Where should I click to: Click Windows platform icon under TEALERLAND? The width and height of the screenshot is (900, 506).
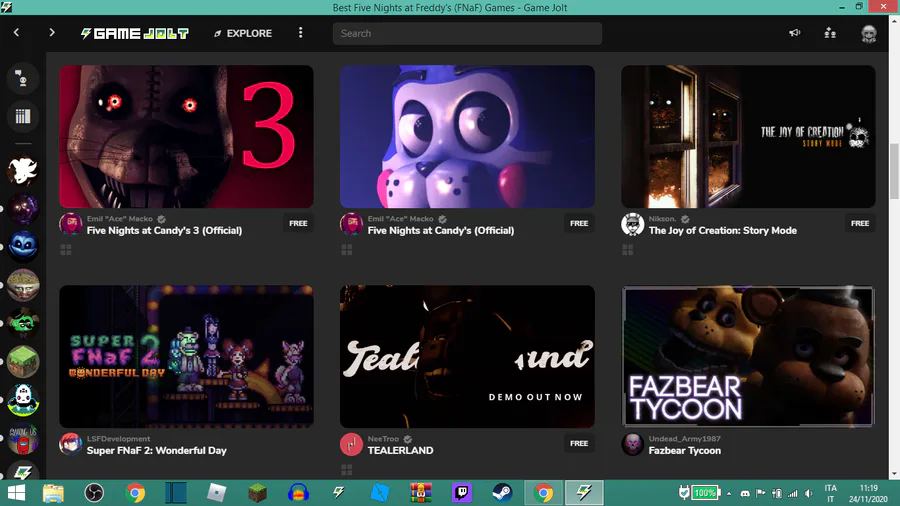click(347, 470)
